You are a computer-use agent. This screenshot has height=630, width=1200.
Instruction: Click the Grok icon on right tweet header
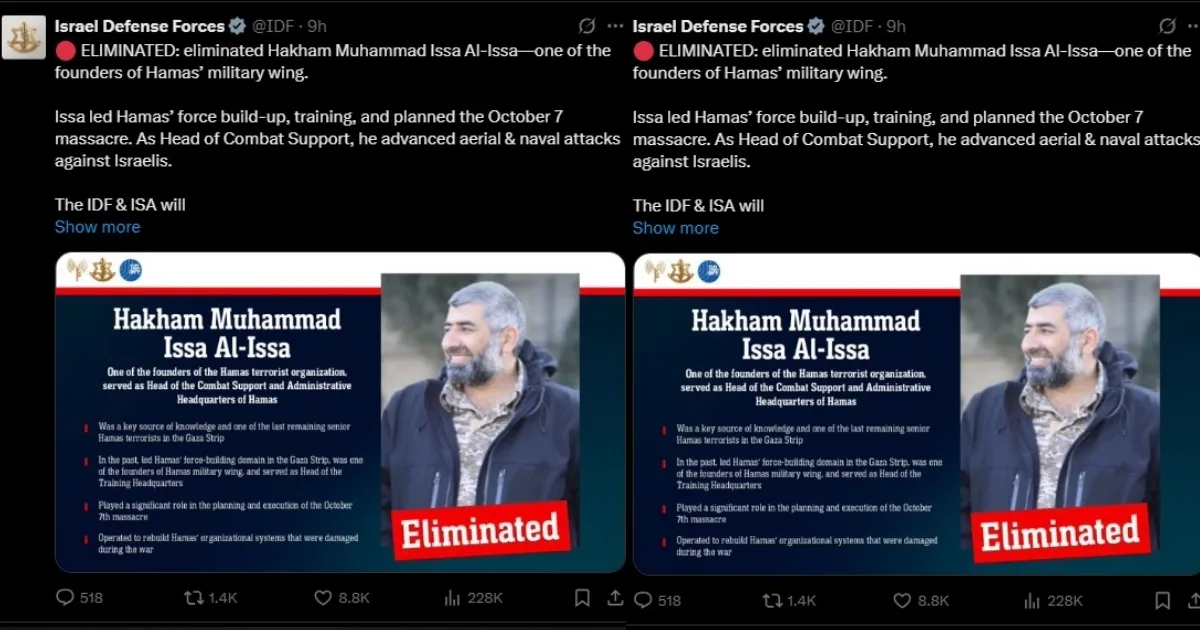pyautogui.click(x=1167, y=26)
